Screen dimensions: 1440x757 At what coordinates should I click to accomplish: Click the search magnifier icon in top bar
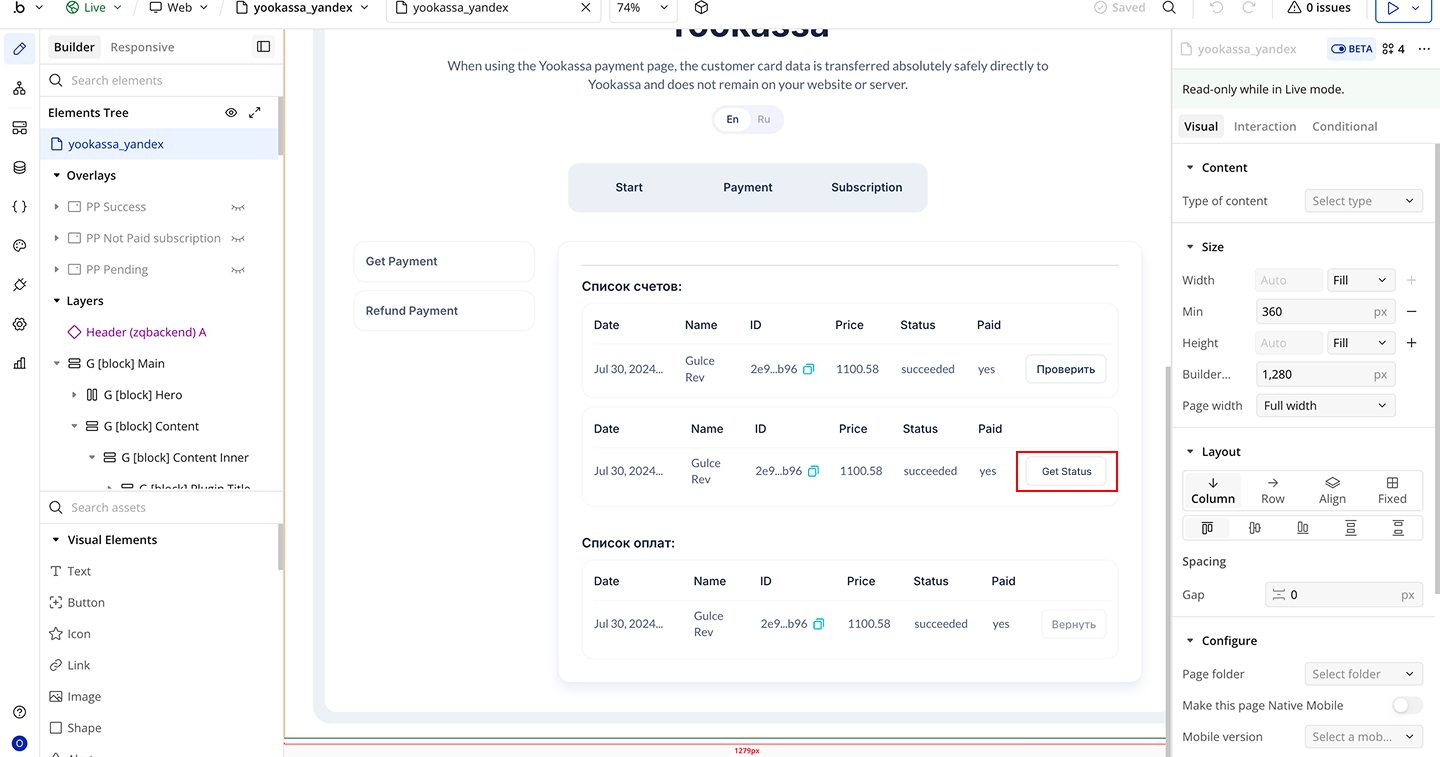pos(1169,8)
